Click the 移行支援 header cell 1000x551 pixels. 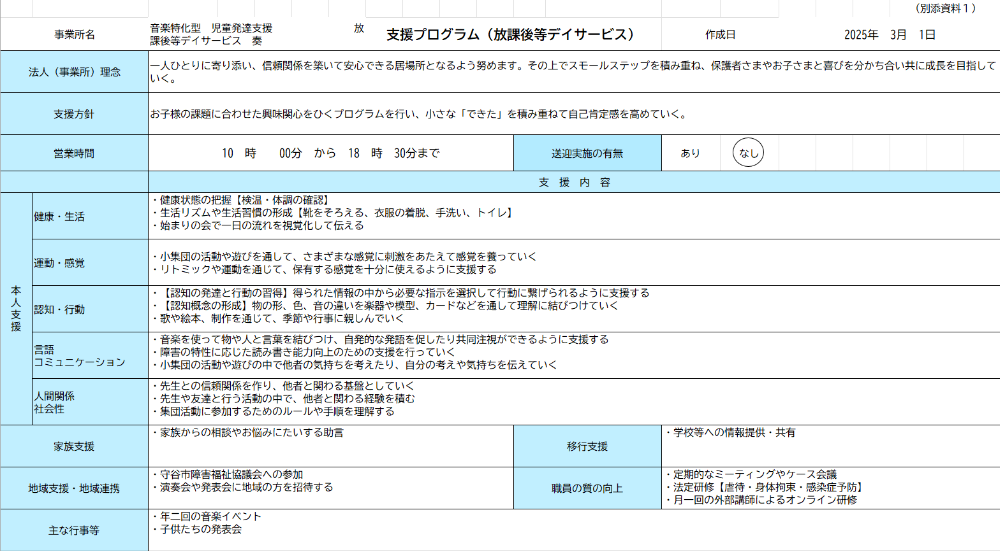[587, 446]
